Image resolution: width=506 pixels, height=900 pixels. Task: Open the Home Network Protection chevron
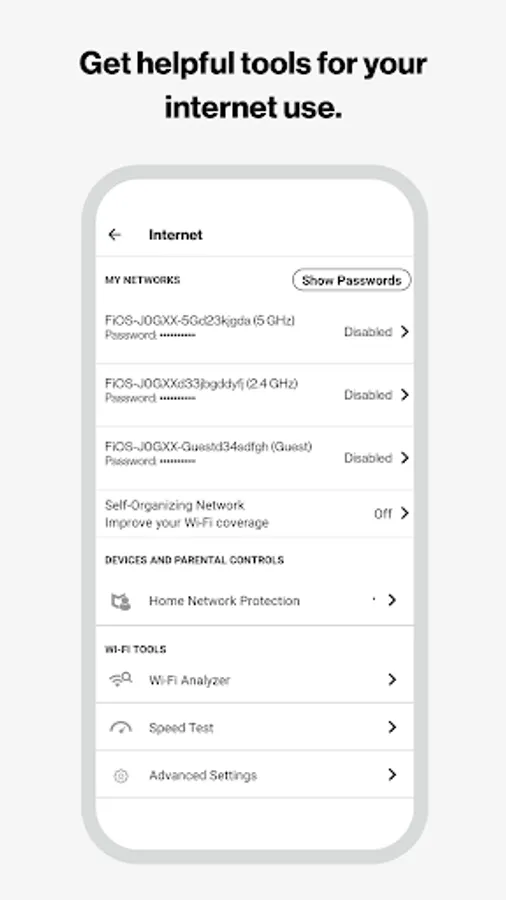click(x=392, y=600)
